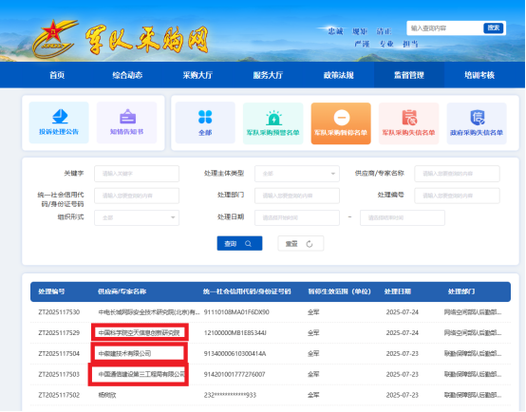
Task: Click date 2025-07-23 in row ZT2025117504
Action: 402,354
